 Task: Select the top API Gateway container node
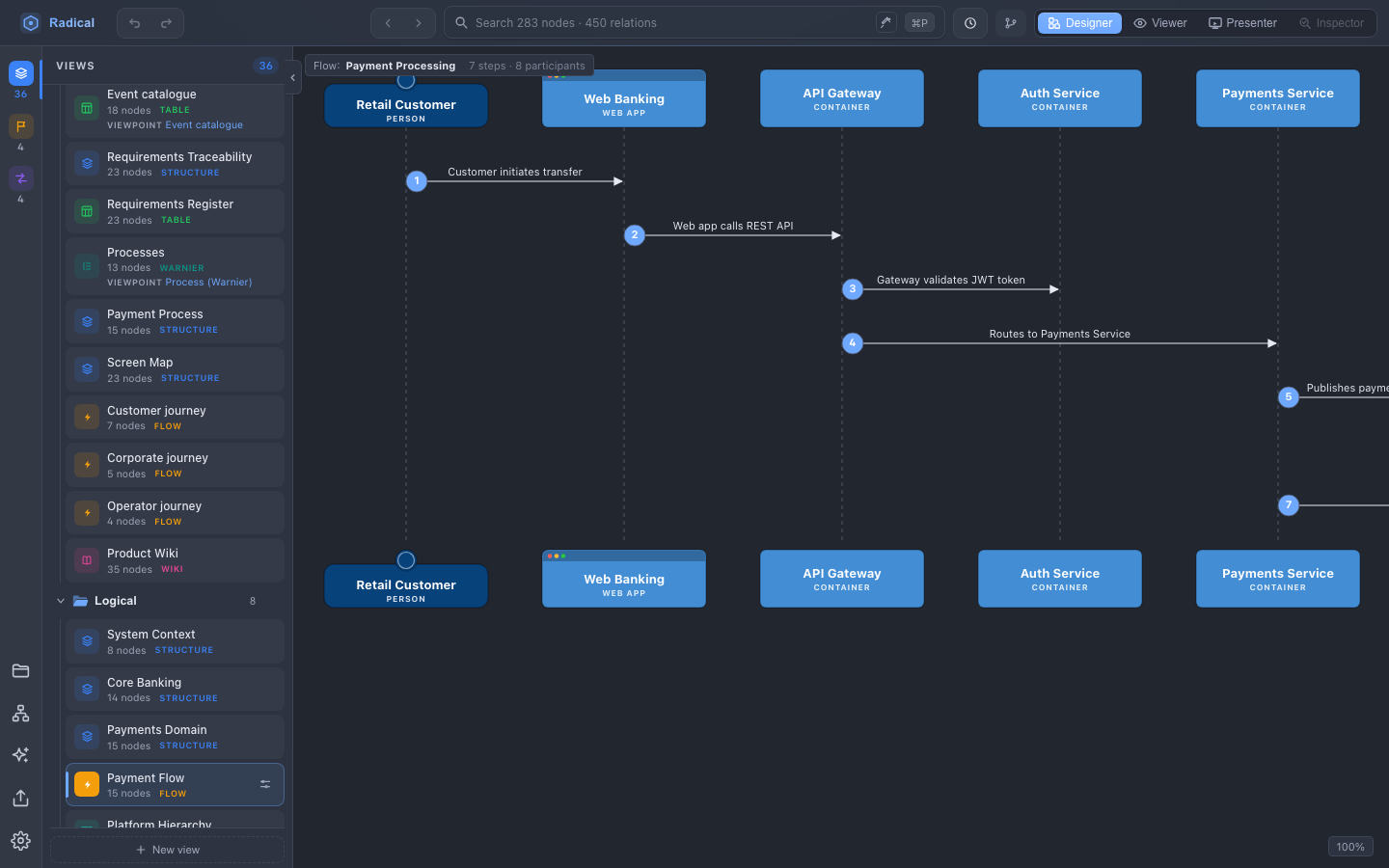click(842, 98)
